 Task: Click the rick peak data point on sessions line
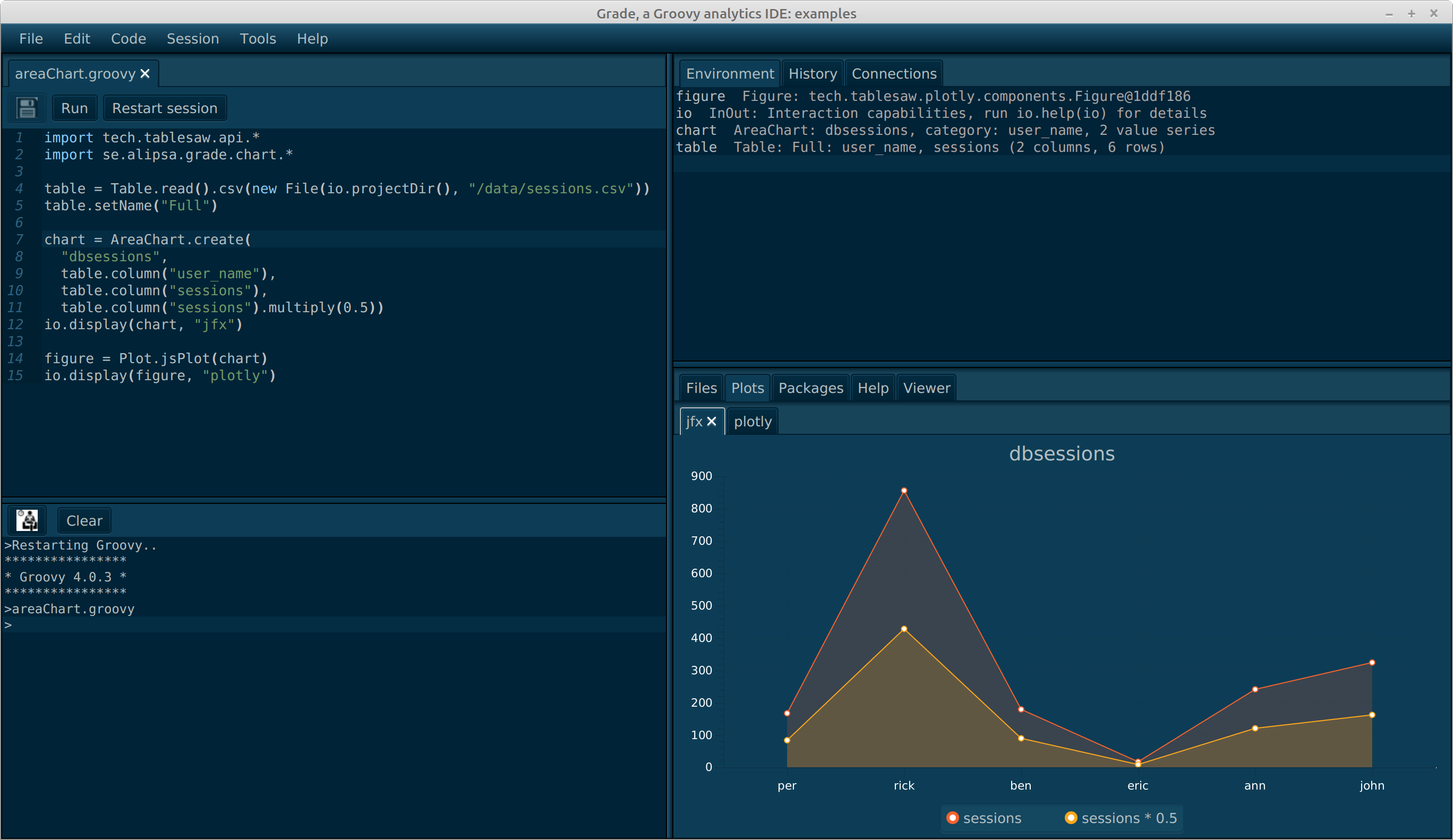pyautogui.click(x=903, y=491)
